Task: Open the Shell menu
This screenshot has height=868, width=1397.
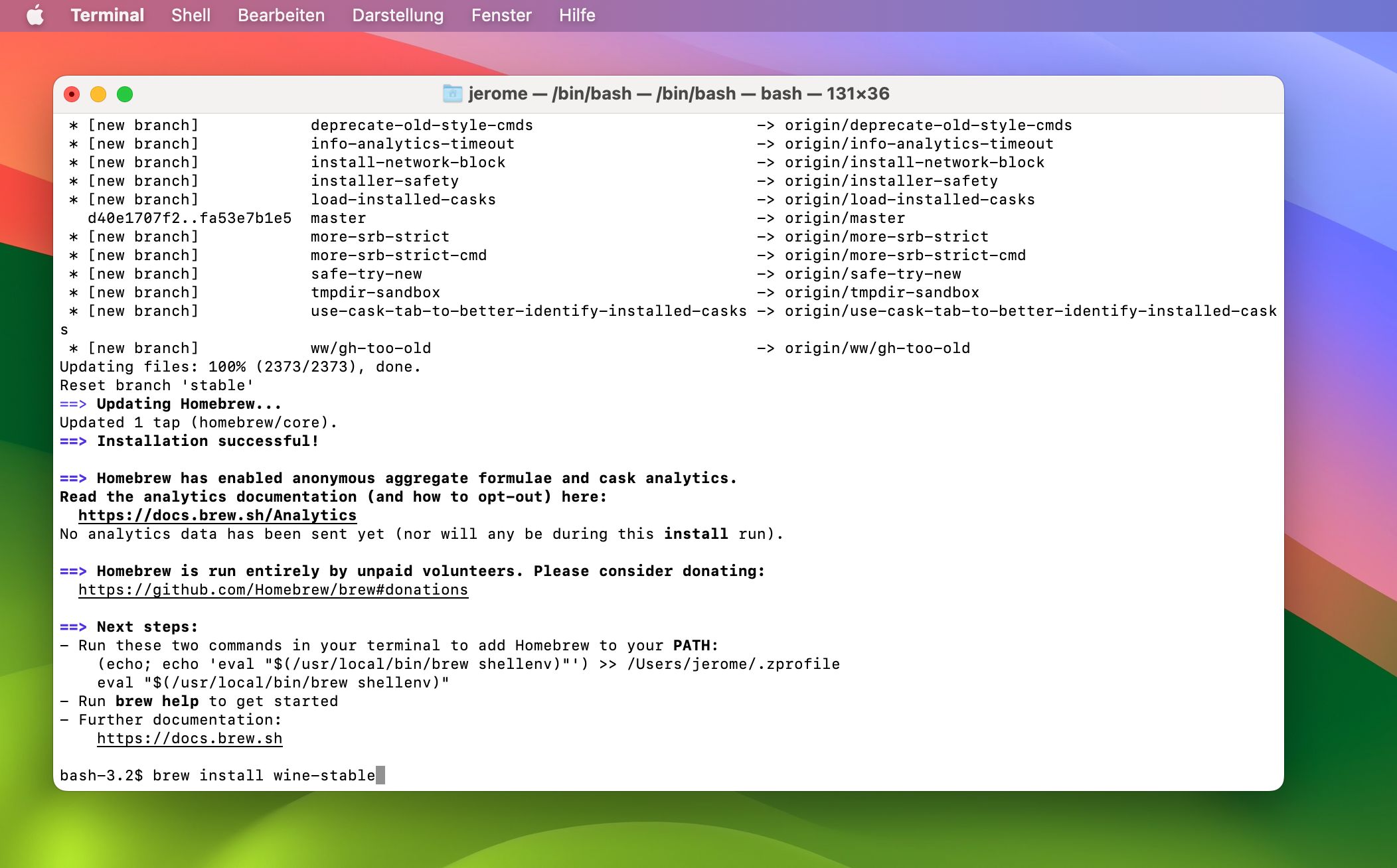Action: point(191,15)
